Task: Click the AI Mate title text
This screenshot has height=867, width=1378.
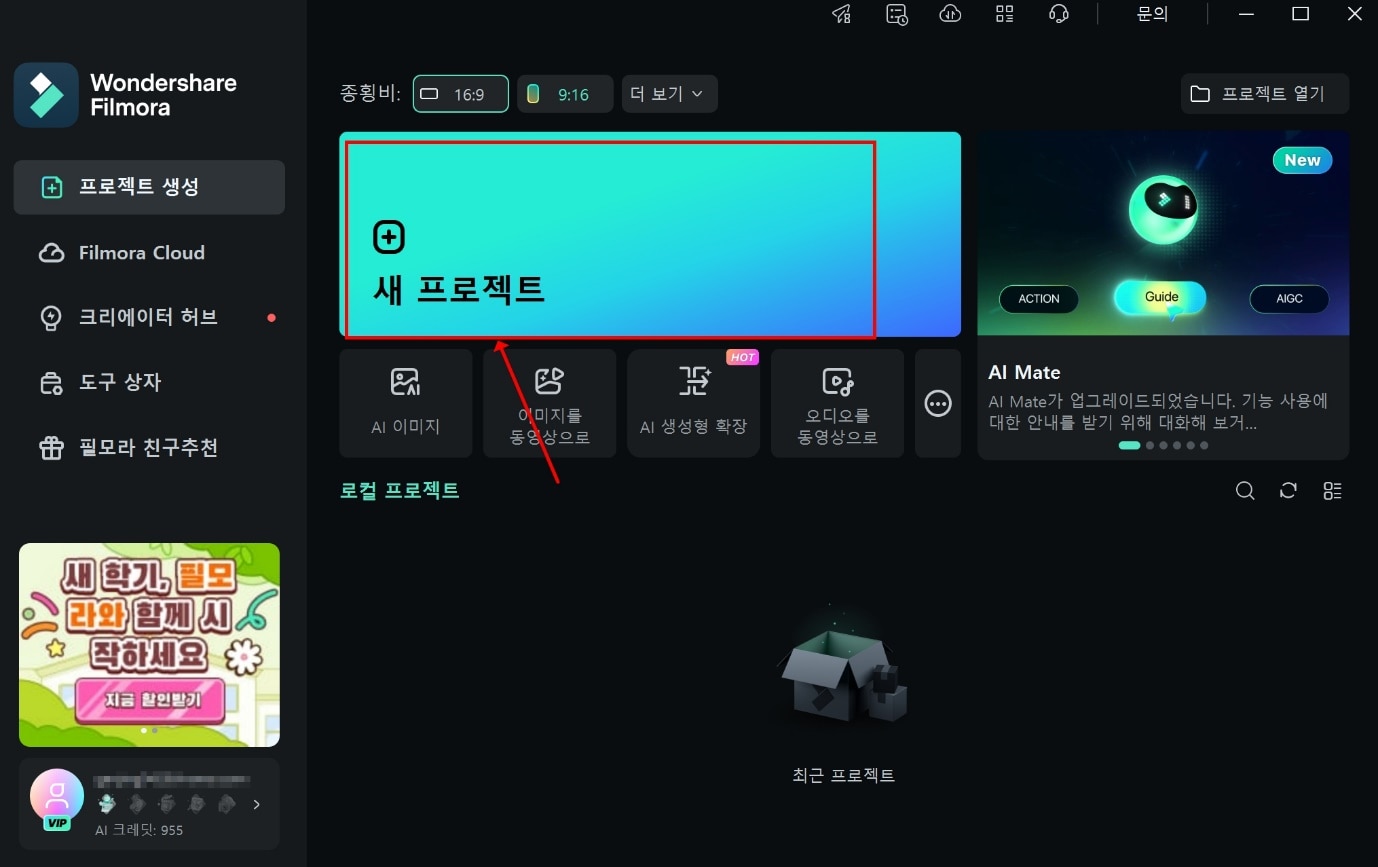Action: pos(1024,372)
